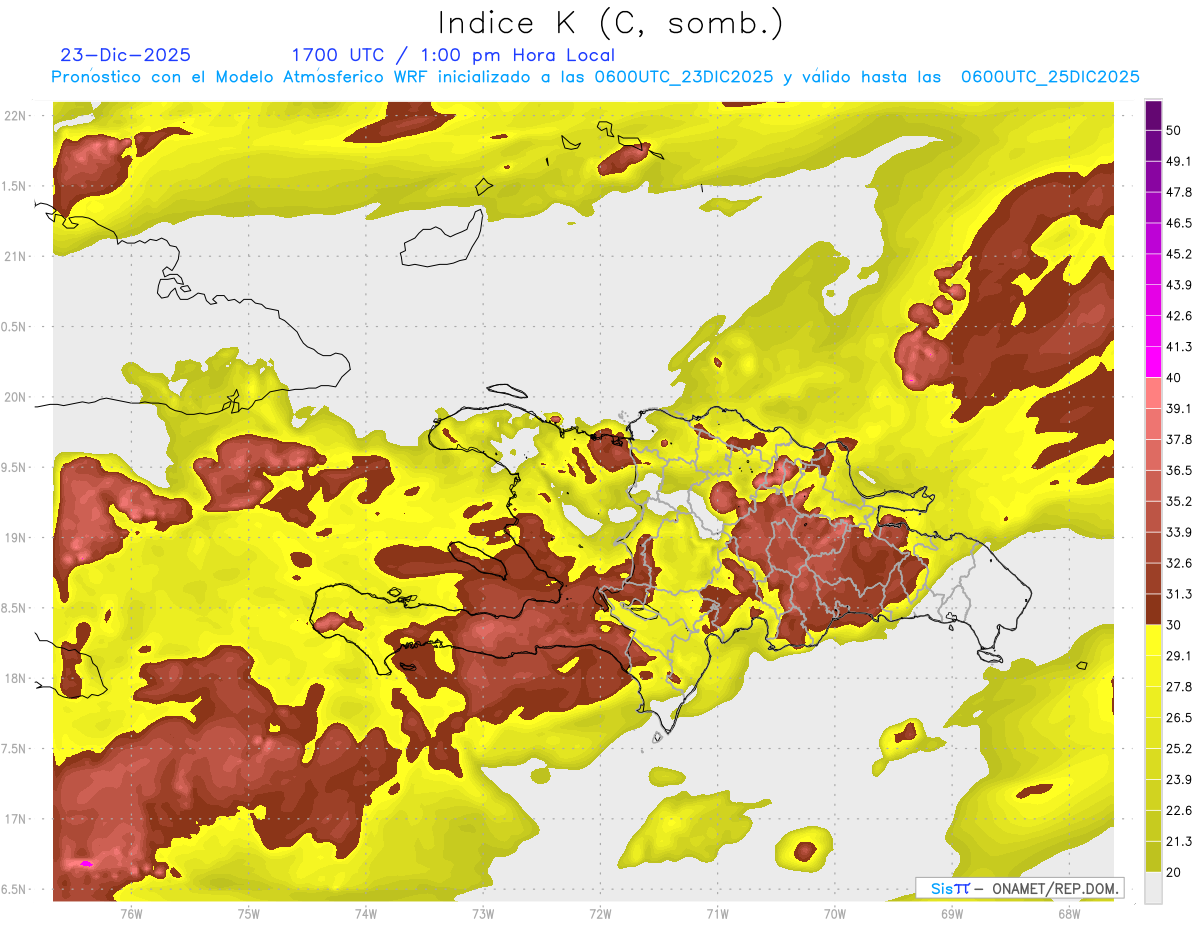Click the dark brown swatch between 30 and 31.3
This screenshot has width=1200, height=927.
pyautogui.click(x=1153, y=609)
